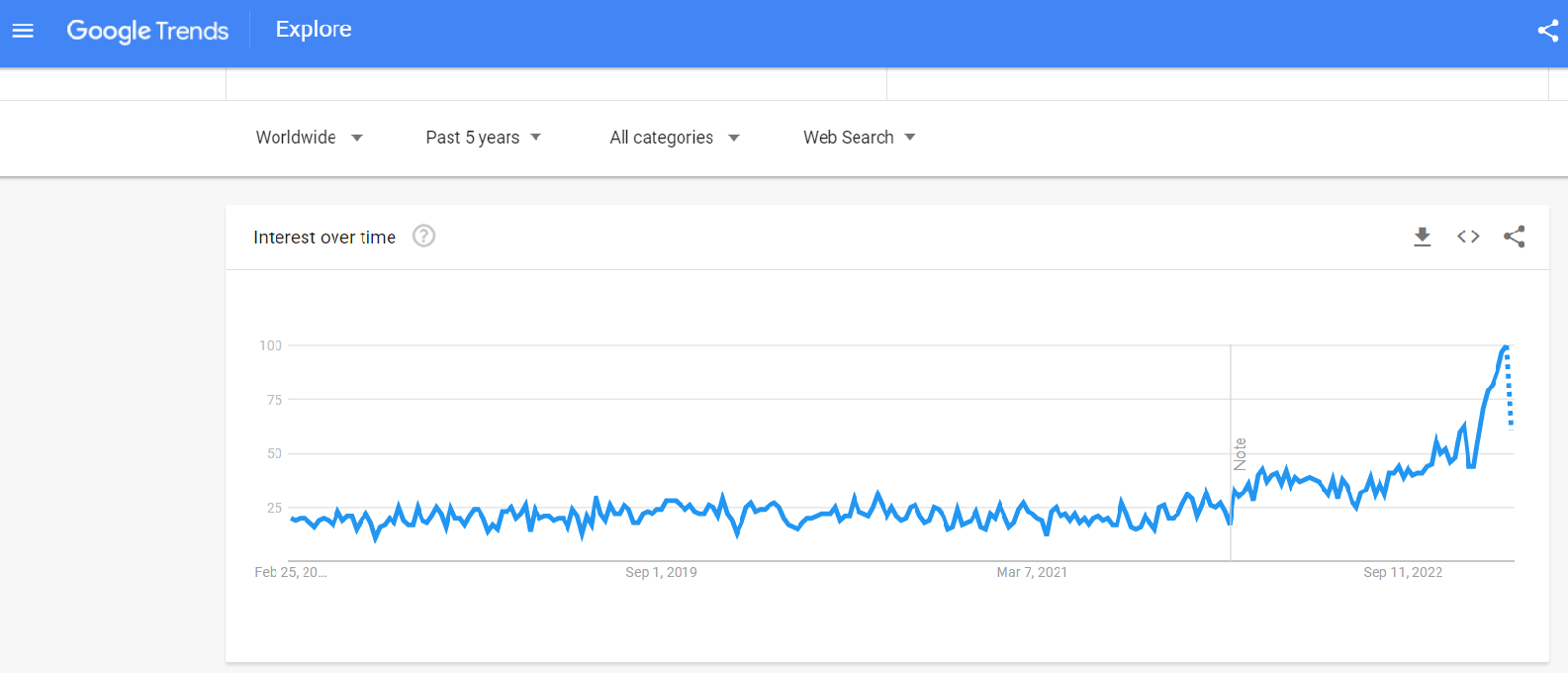Click the Sep 1, 2019 axis label
1568x673 pixels.
click(x=661, y=572)
